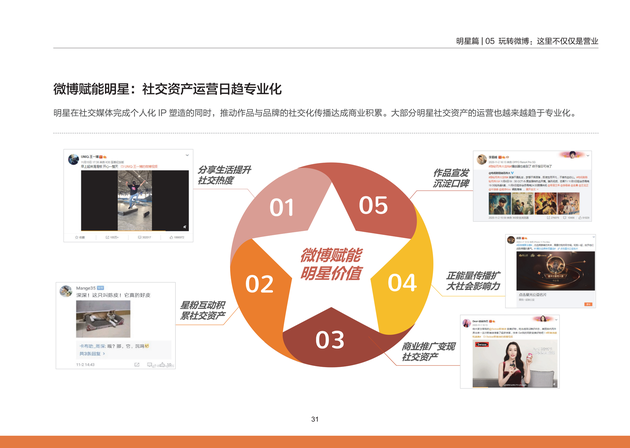The height and width of the screenshot is (448, 630).
Task: Select dark red segment 03 of the diagram
Action: tap(330, 340)
